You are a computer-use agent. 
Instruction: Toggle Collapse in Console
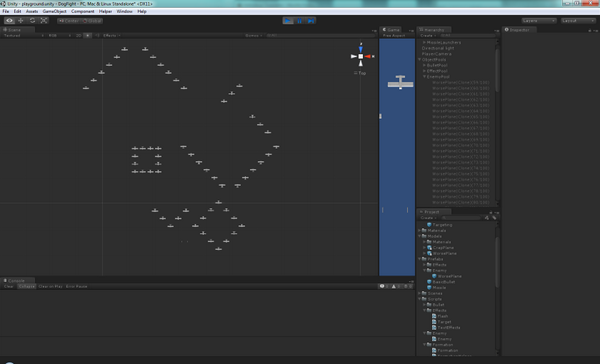tap(26, 286)
